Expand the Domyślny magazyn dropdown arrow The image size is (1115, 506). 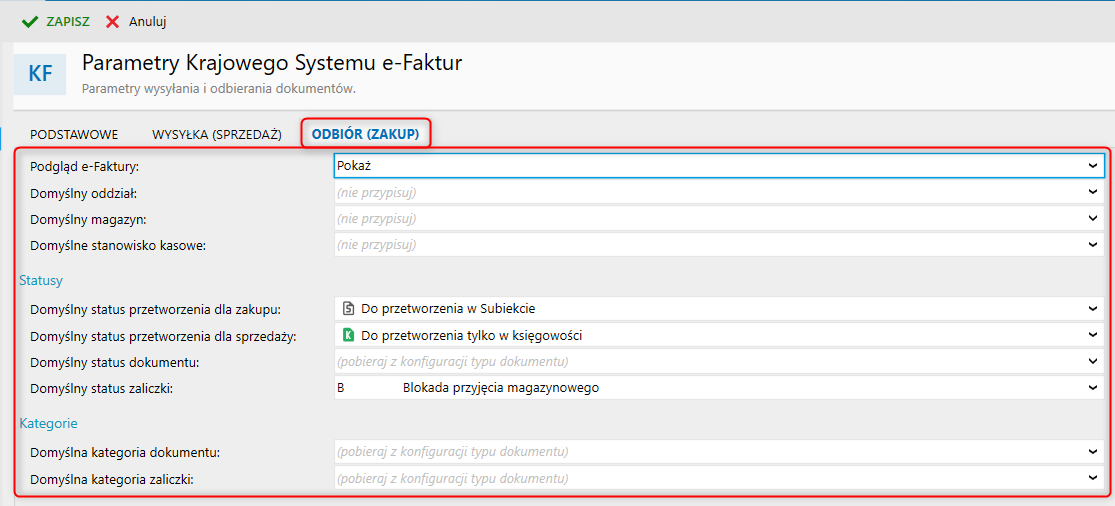(1094, 218)
